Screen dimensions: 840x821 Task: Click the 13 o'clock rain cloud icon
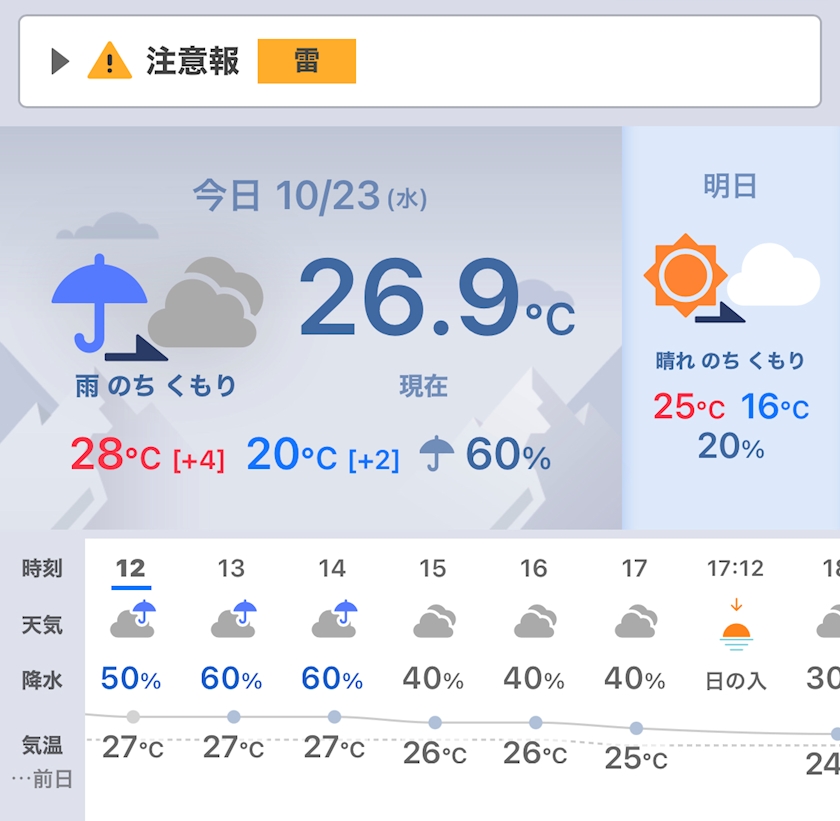click(234, 619)
